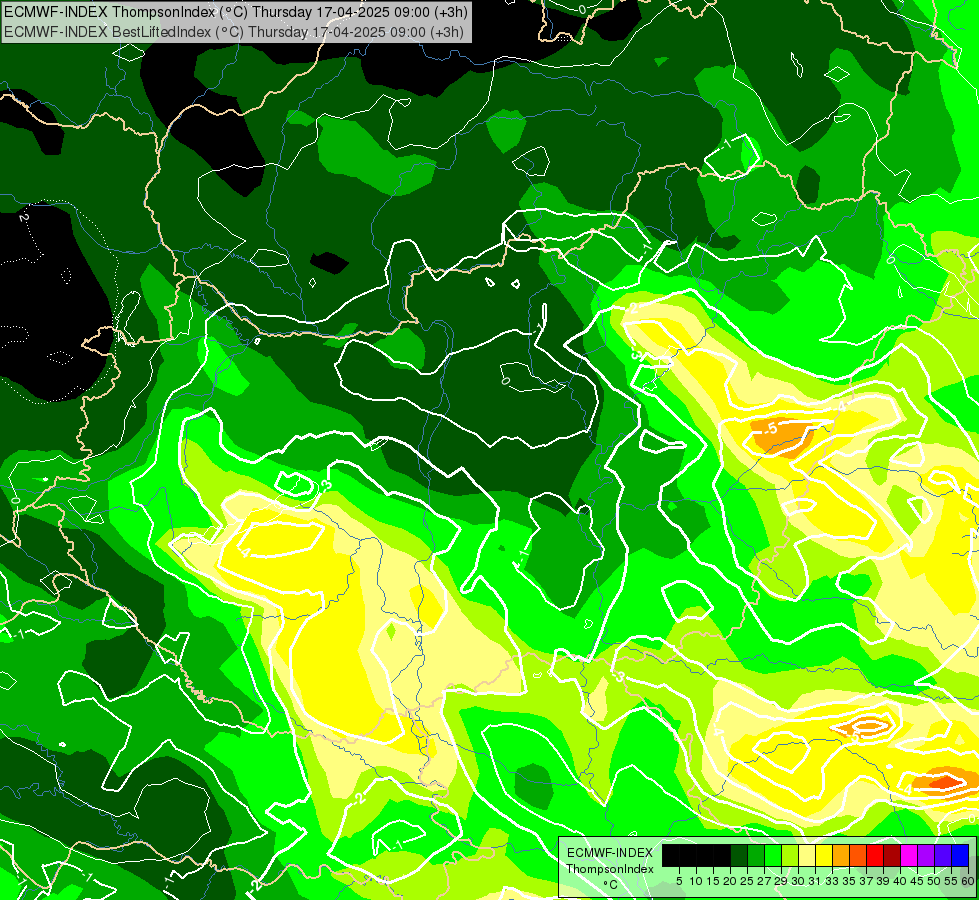Select the magenta legend swatch for 40-45
Image resolution: width=979 pixels, height=900 pixels.
909,855
